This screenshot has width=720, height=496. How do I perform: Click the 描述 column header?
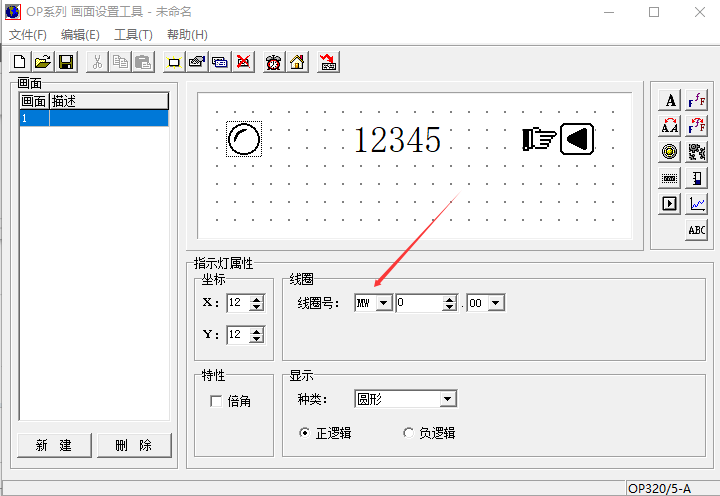click(109, 101)
